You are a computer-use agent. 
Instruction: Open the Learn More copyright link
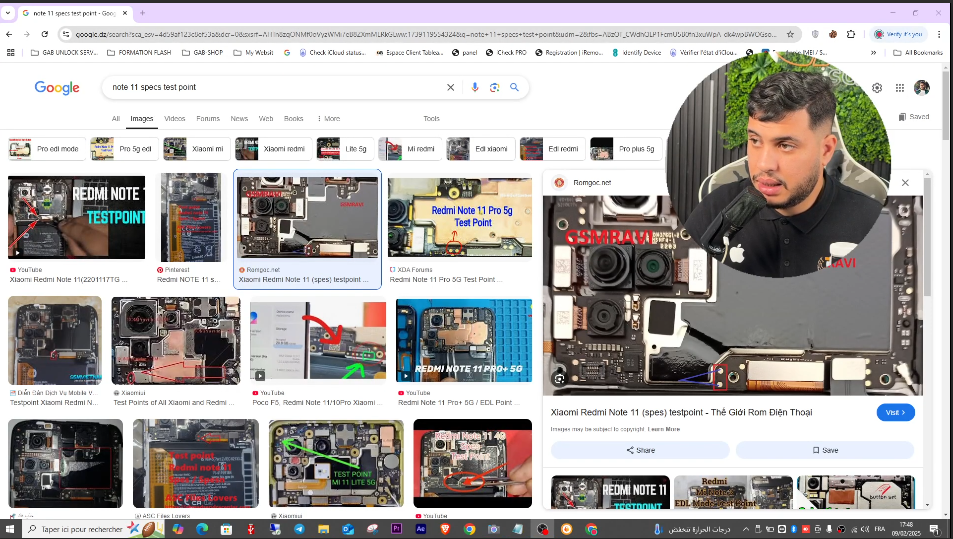pos(664,429)
